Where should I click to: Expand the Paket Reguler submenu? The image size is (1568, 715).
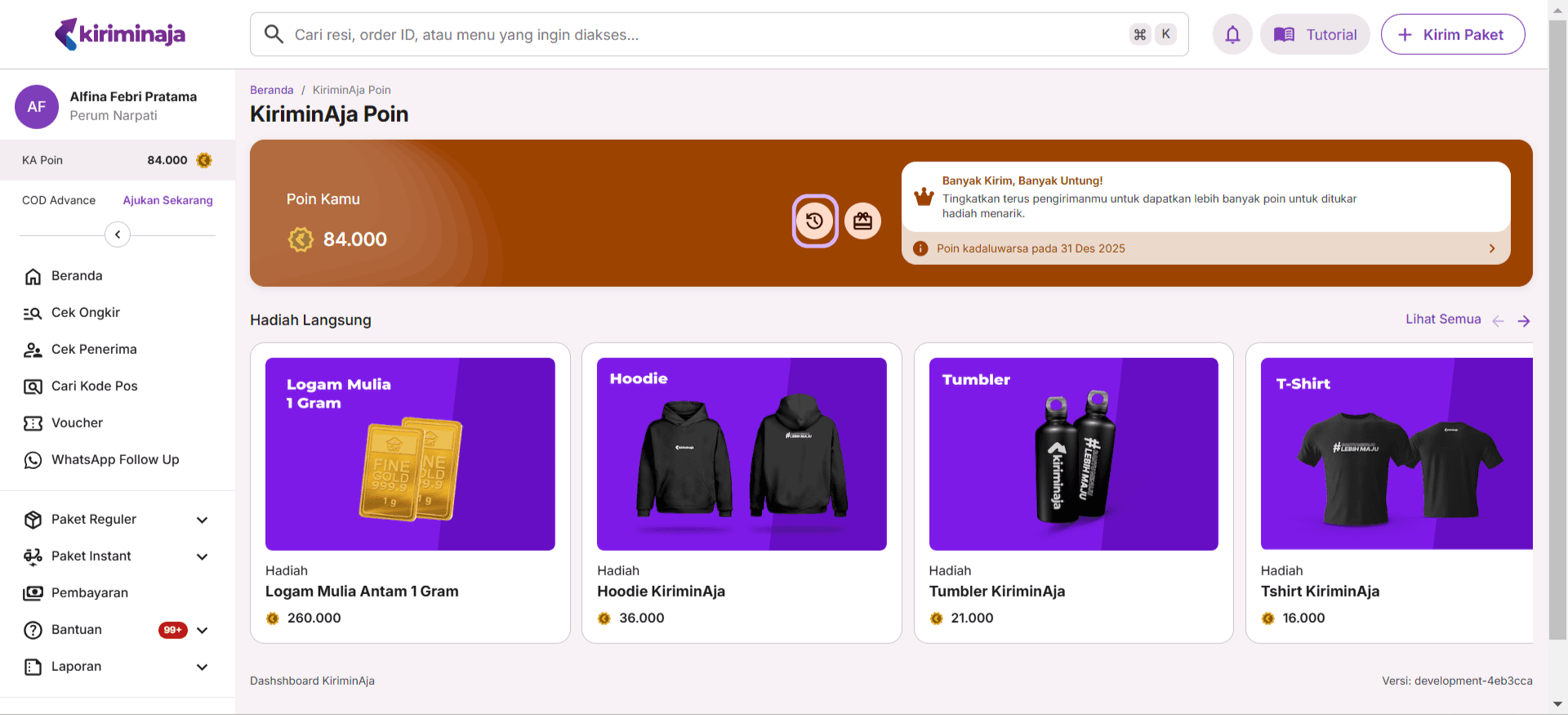pos(203,520)
